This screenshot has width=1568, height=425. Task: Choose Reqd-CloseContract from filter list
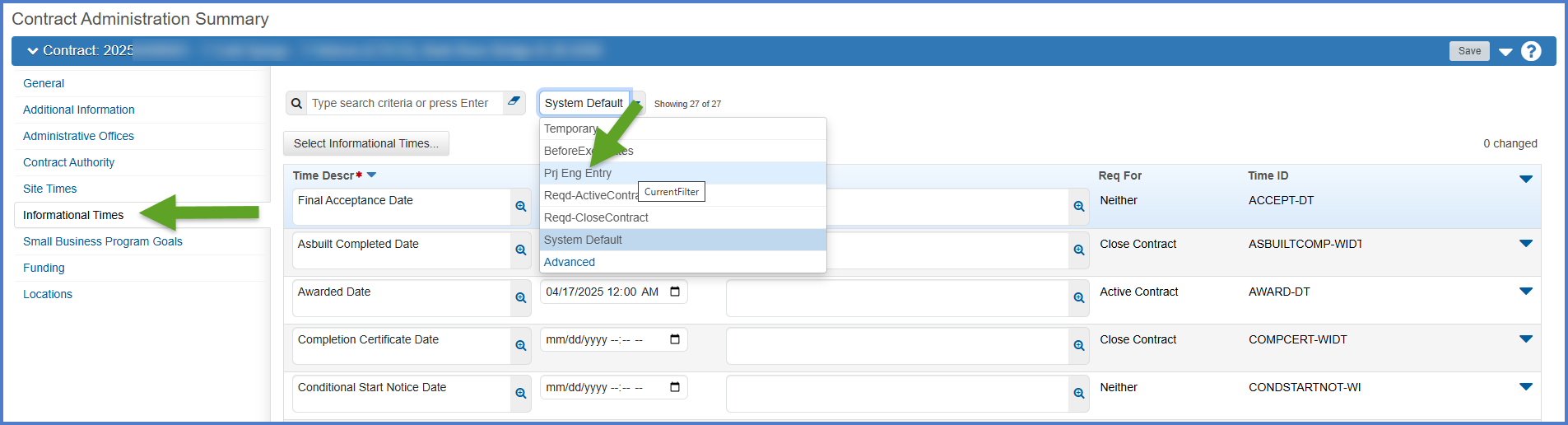596,217
